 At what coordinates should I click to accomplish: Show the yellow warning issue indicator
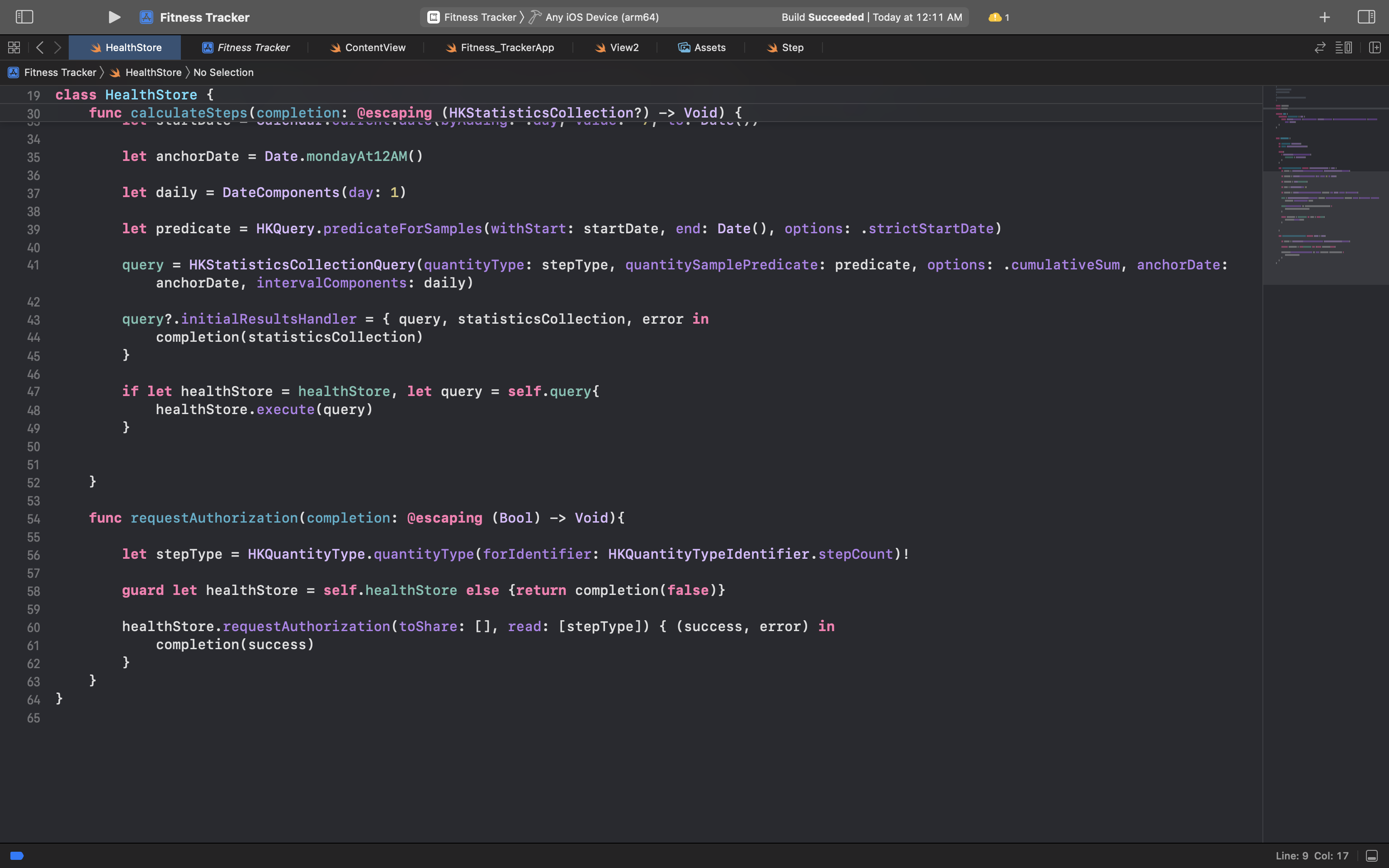[x=999, y=17]
